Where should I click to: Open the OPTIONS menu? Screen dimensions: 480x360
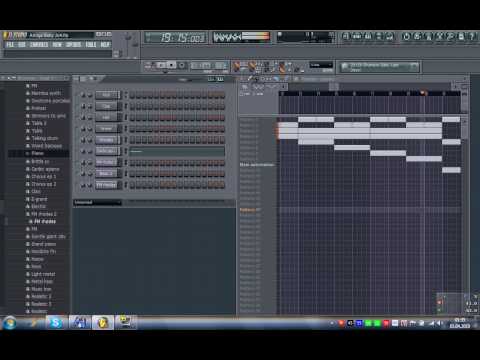tap(73, 45)
